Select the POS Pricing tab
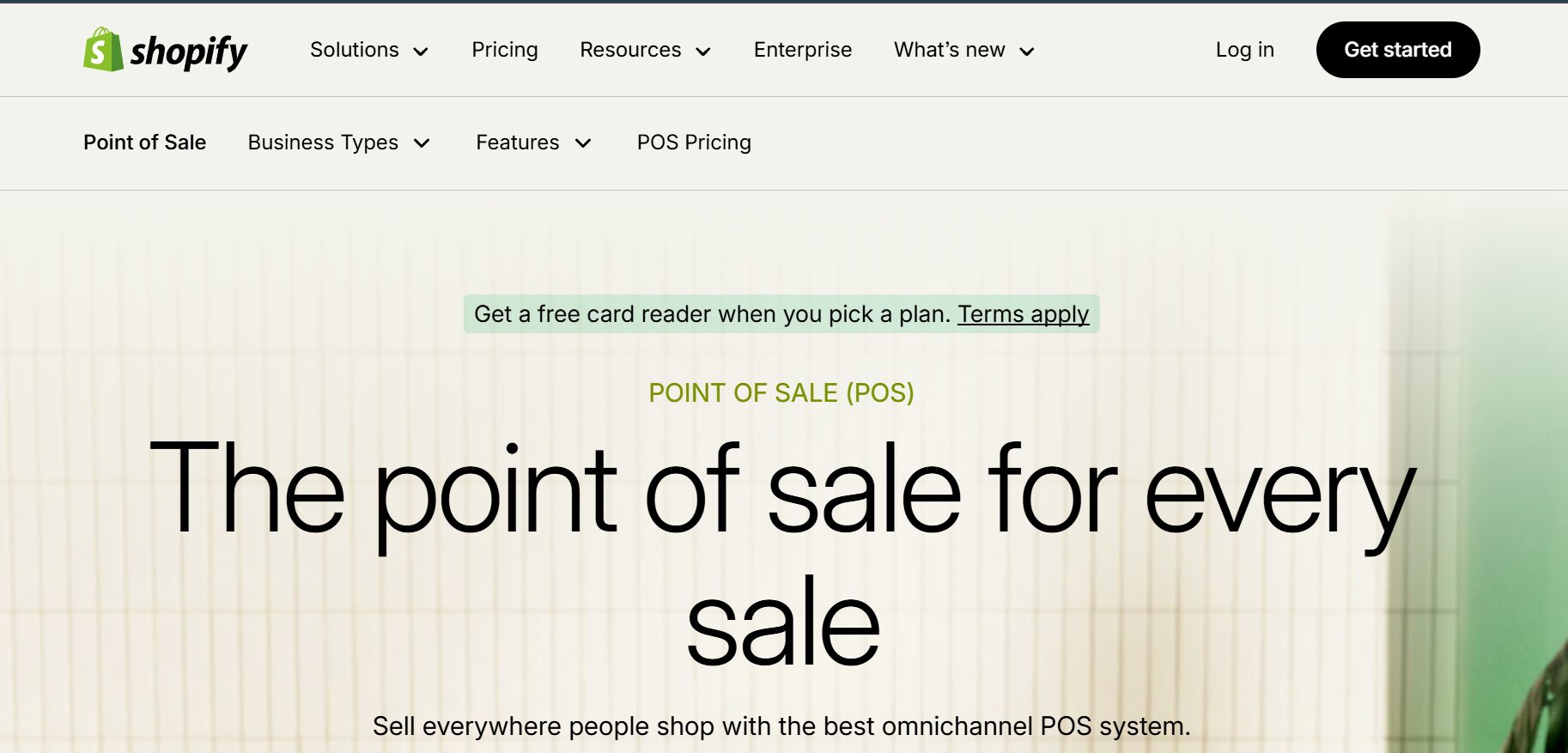 [x=694, y=143]
